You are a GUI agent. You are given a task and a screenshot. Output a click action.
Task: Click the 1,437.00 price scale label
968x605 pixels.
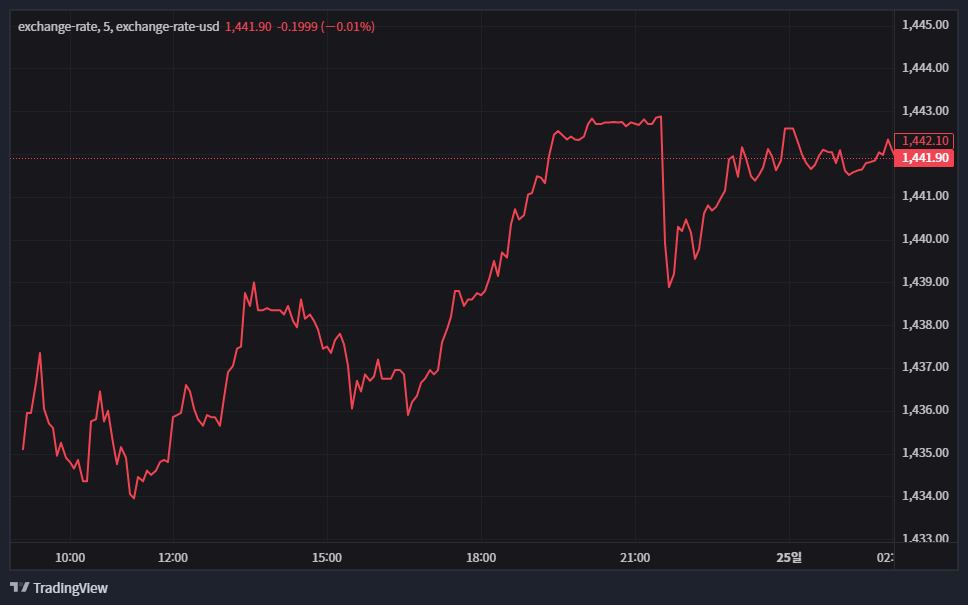click(925, 367)
